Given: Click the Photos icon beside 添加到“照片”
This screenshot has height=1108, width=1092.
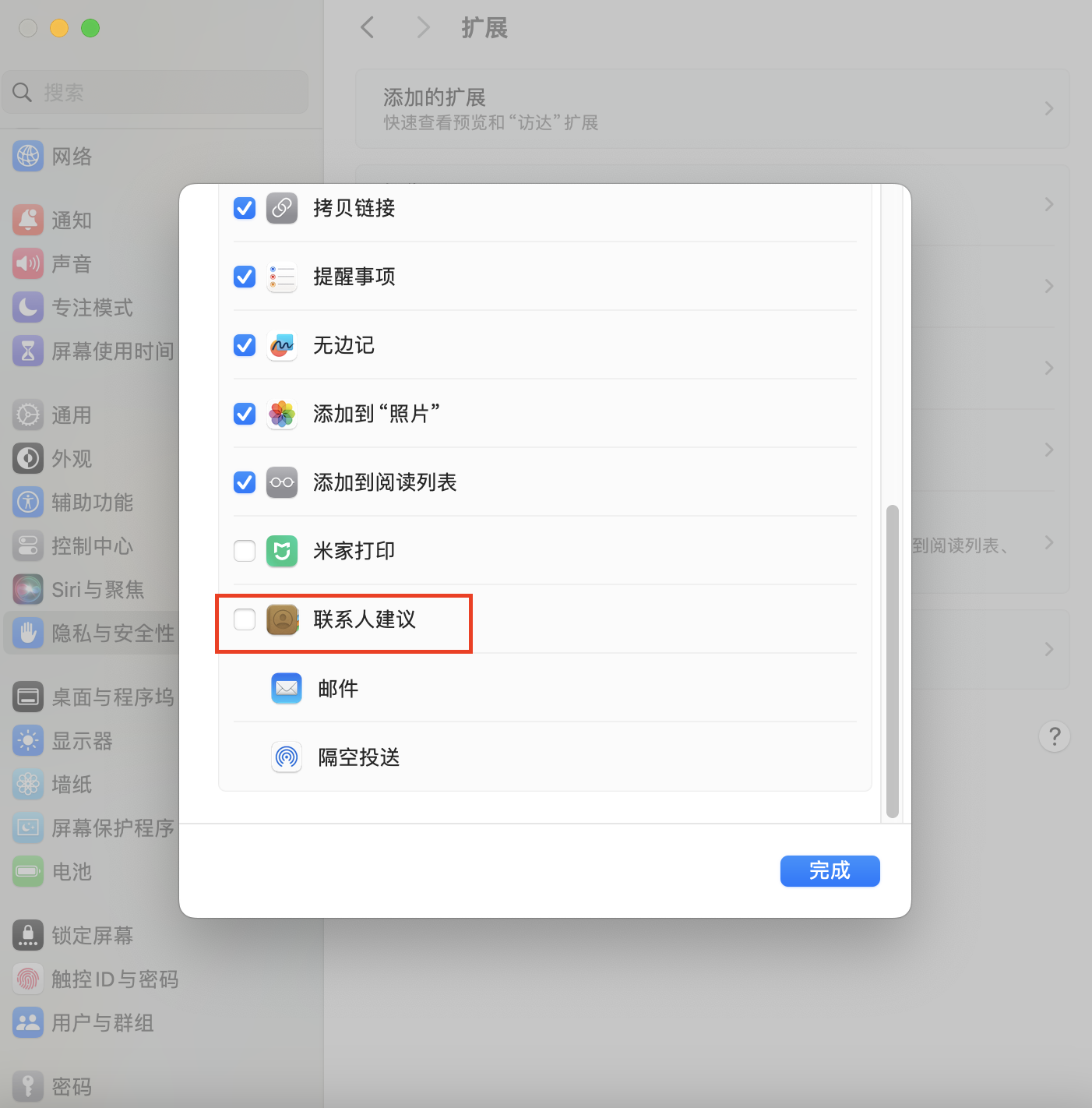Looking at the screenshot, I should (282, 414).
